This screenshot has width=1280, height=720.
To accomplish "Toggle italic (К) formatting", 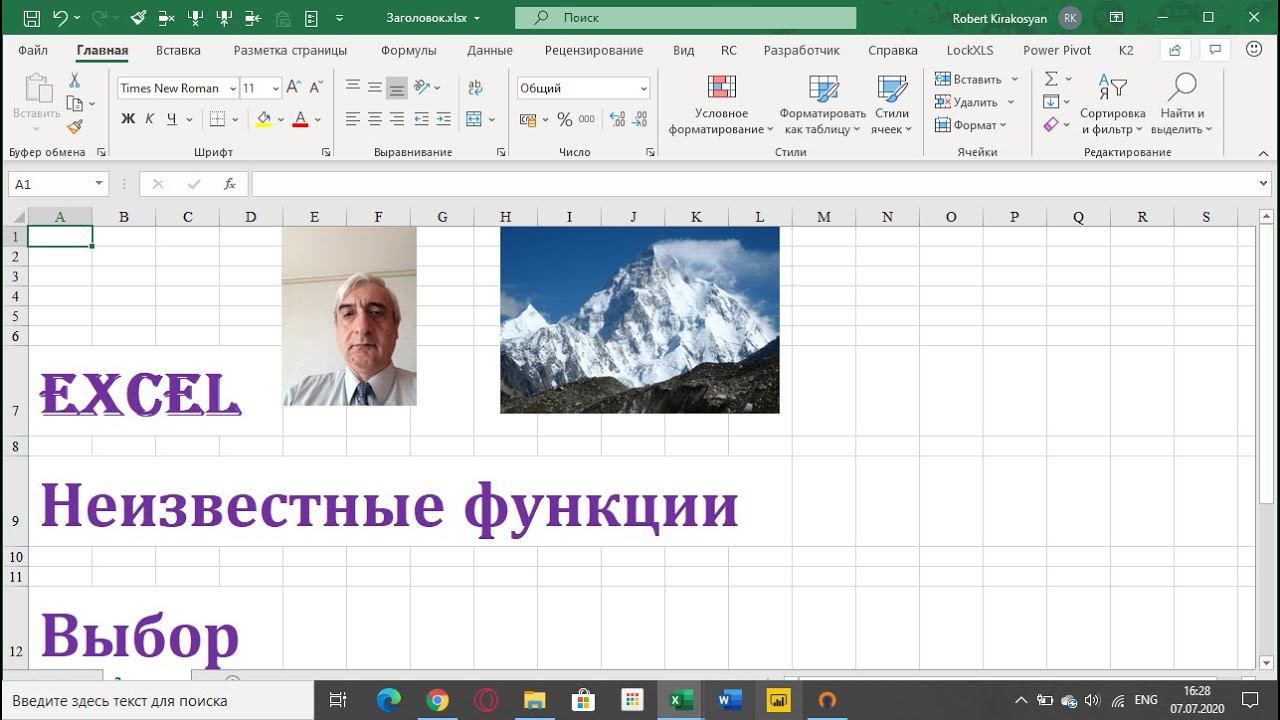I will 150,119.
